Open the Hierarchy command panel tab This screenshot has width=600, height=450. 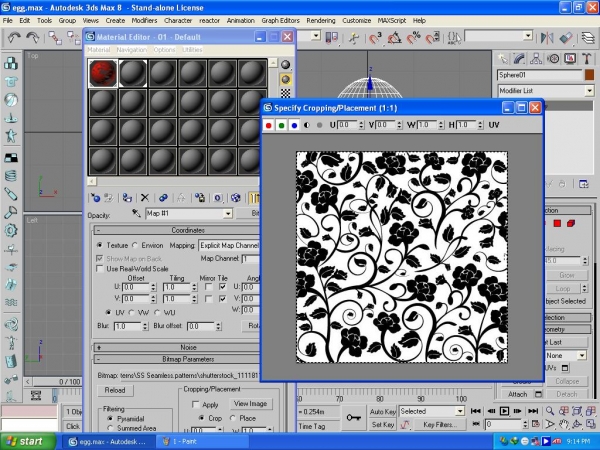[x=536, y=59]
